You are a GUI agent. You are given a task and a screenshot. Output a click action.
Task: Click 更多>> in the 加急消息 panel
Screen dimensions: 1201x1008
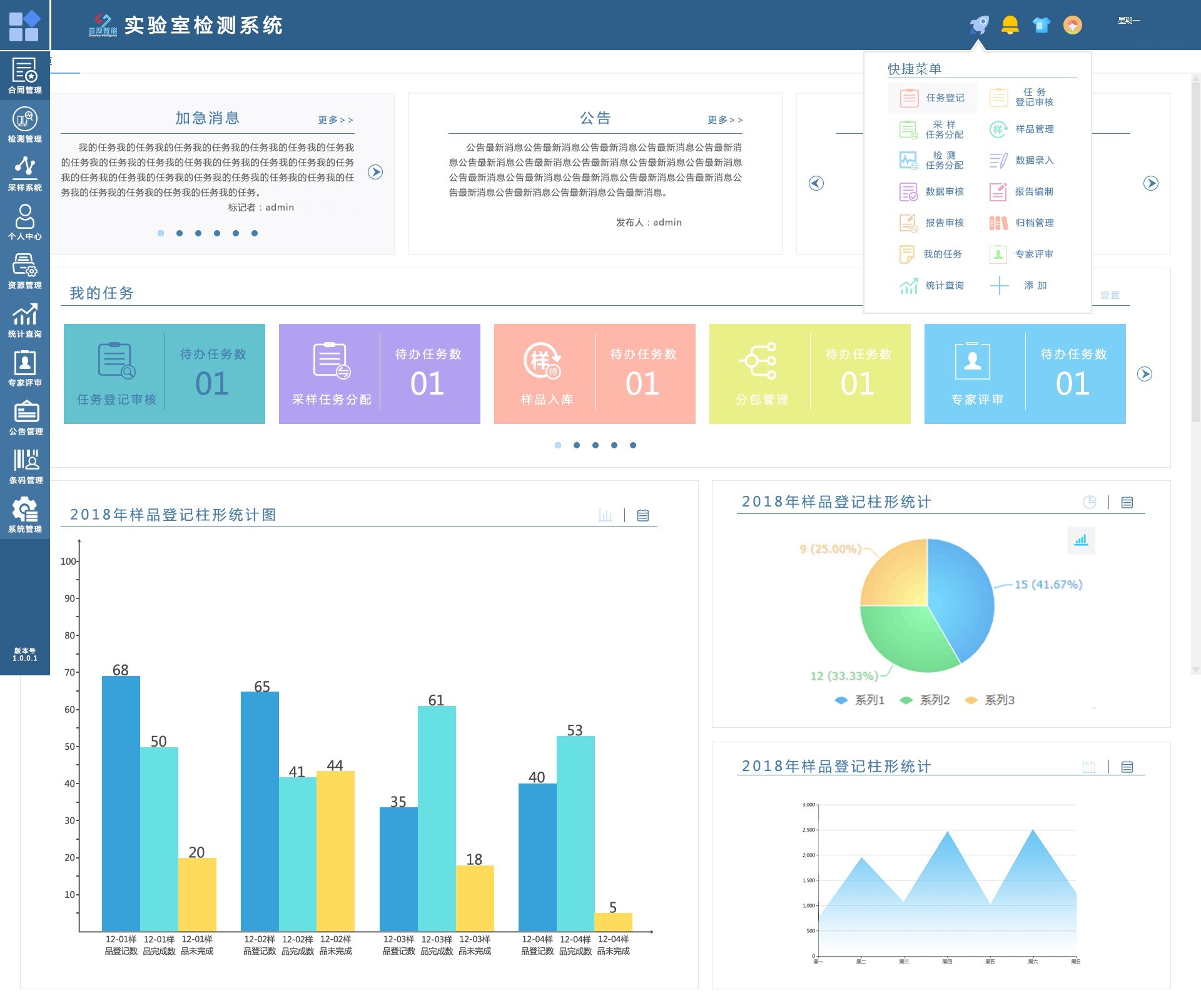tap(336, 119)
